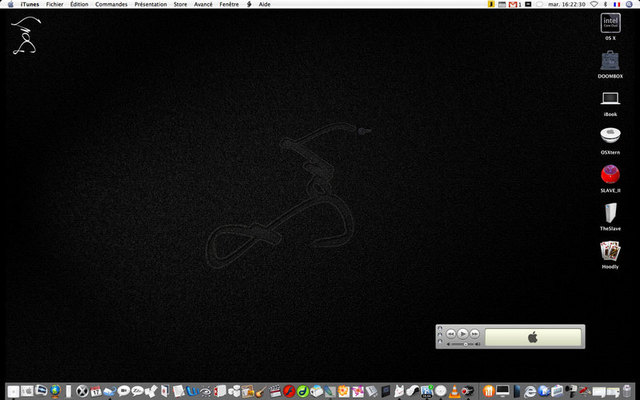Open the scripts menu icon beside Fenêtre
Image resolution: width=640 pixels, height=400 pixels.
(x=249, y=4)
